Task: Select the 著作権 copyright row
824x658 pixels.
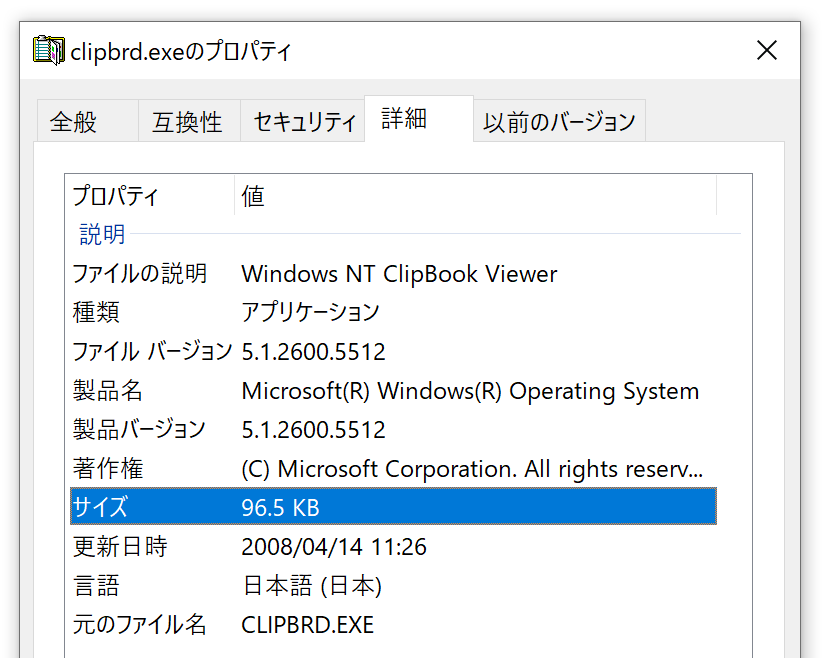Action: tap(393, 468)
